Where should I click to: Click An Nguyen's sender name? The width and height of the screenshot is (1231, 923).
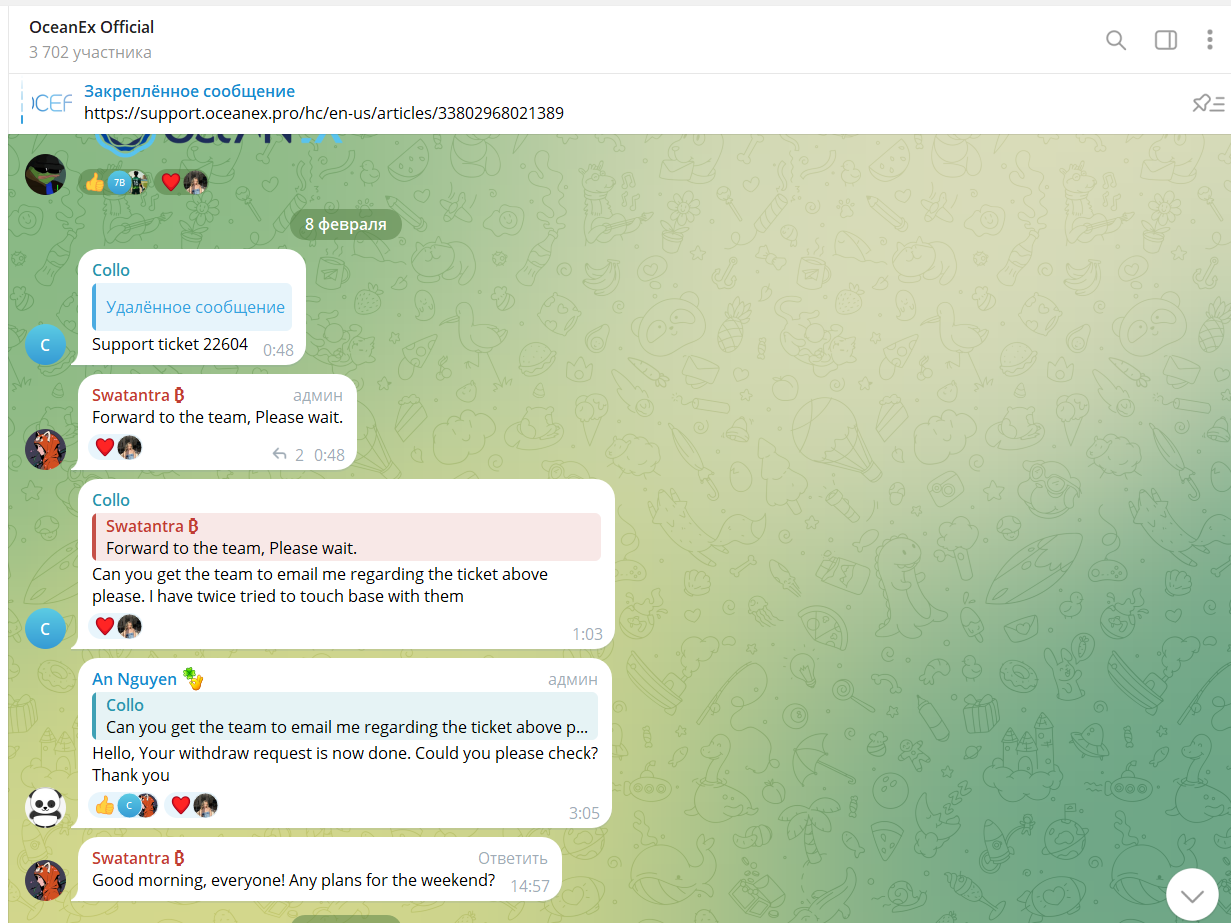134,679
